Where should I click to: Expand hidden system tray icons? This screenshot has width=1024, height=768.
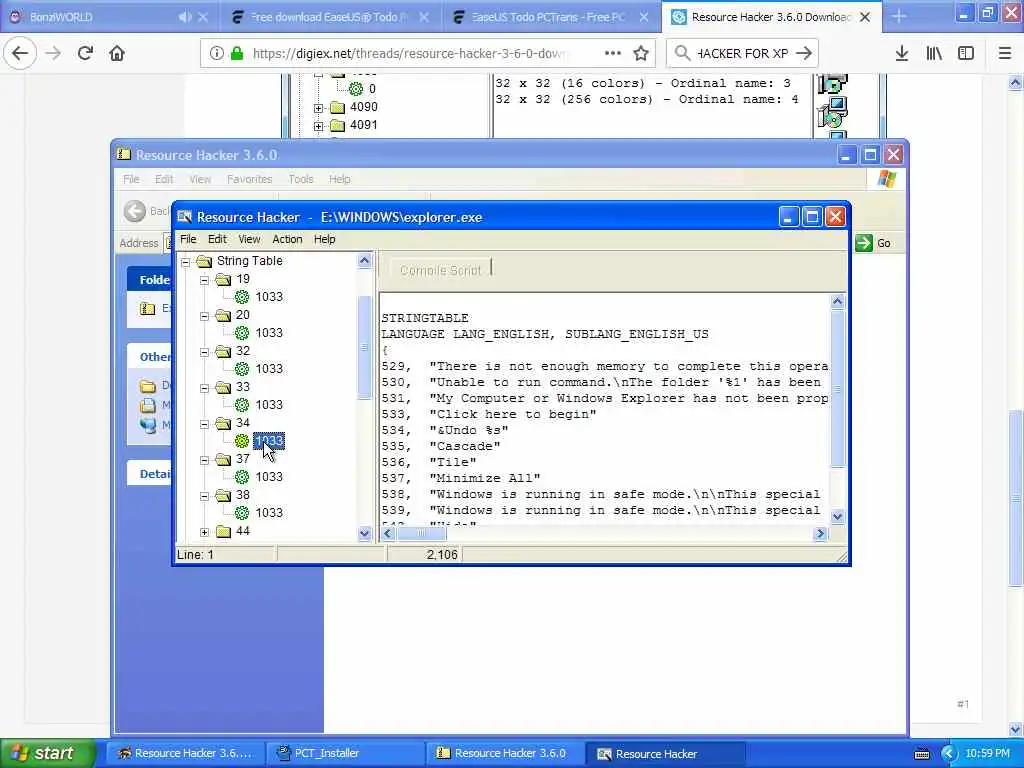click(x=949, y=754)
